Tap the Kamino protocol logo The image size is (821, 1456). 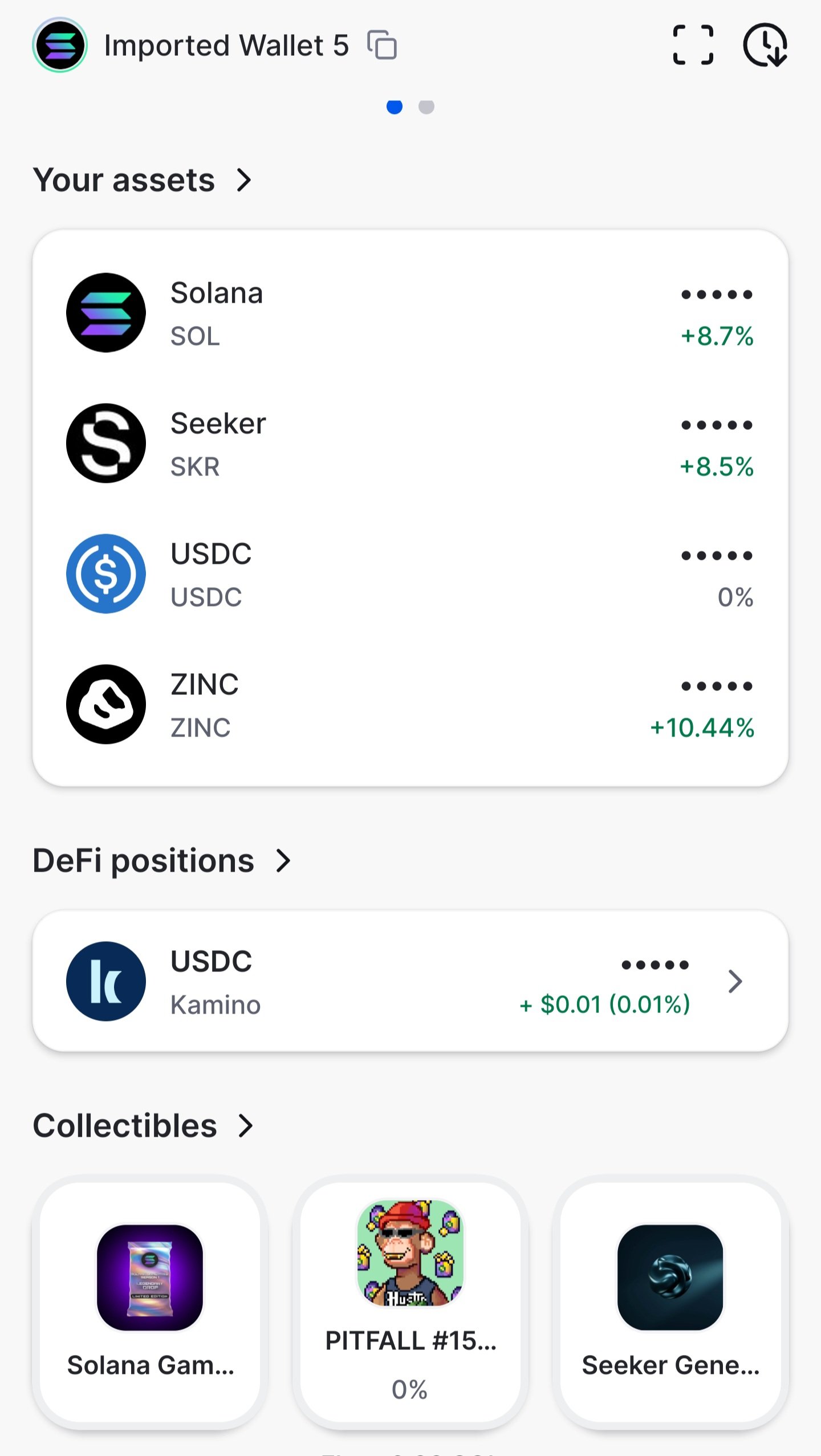point(106,981)
